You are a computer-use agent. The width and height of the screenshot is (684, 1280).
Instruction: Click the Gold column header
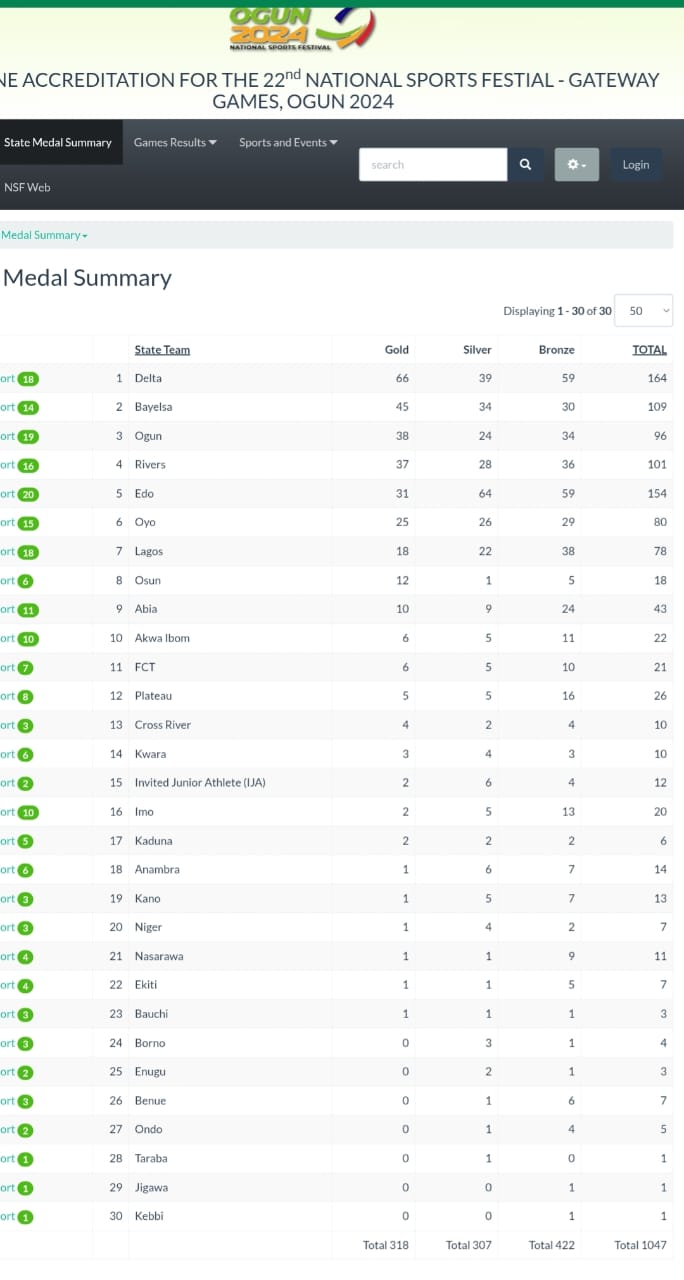397,350
